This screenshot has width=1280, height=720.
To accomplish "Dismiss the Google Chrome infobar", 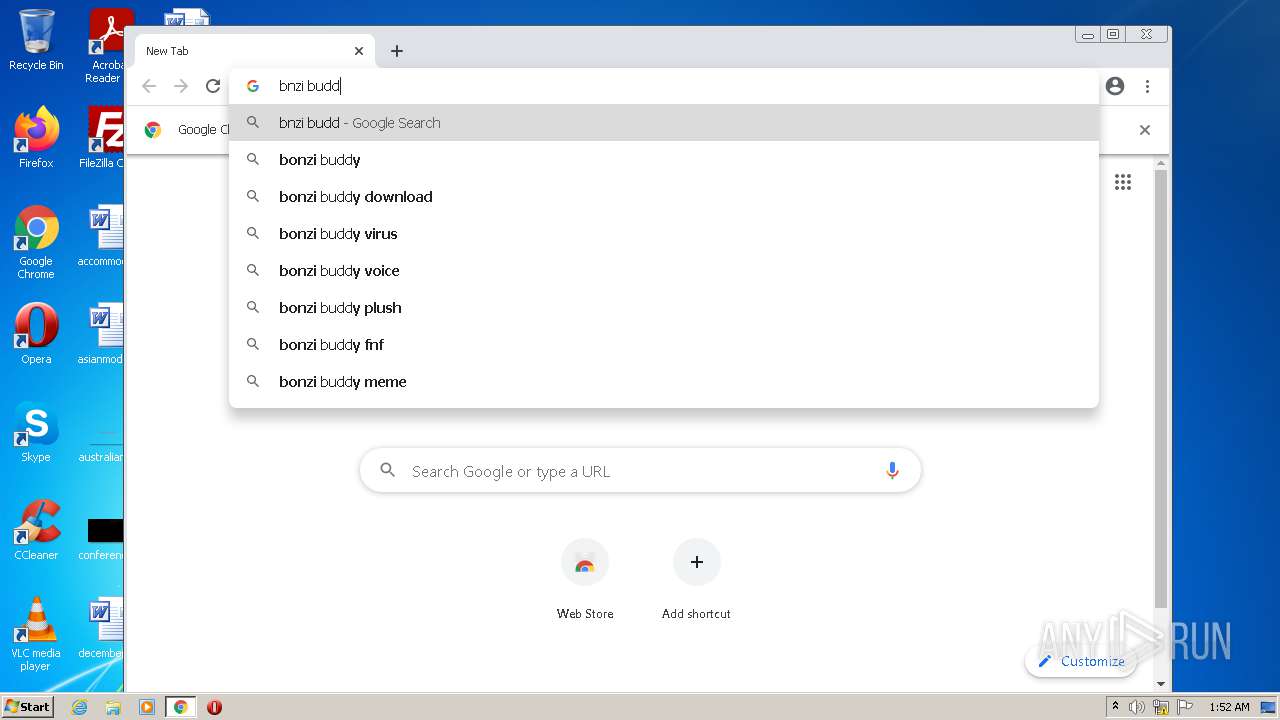I will [1145, 130].
